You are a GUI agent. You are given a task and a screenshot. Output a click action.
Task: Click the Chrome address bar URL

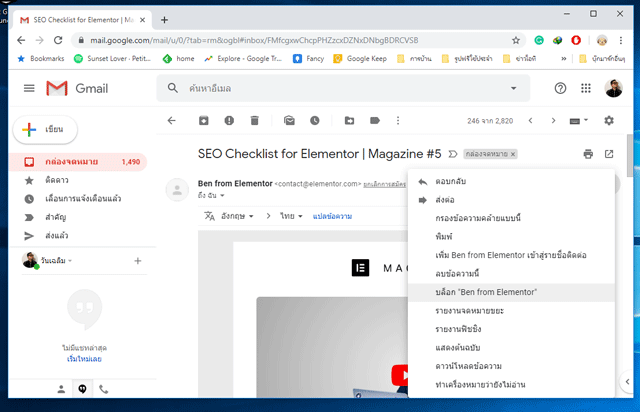click(x=254, y=40)
